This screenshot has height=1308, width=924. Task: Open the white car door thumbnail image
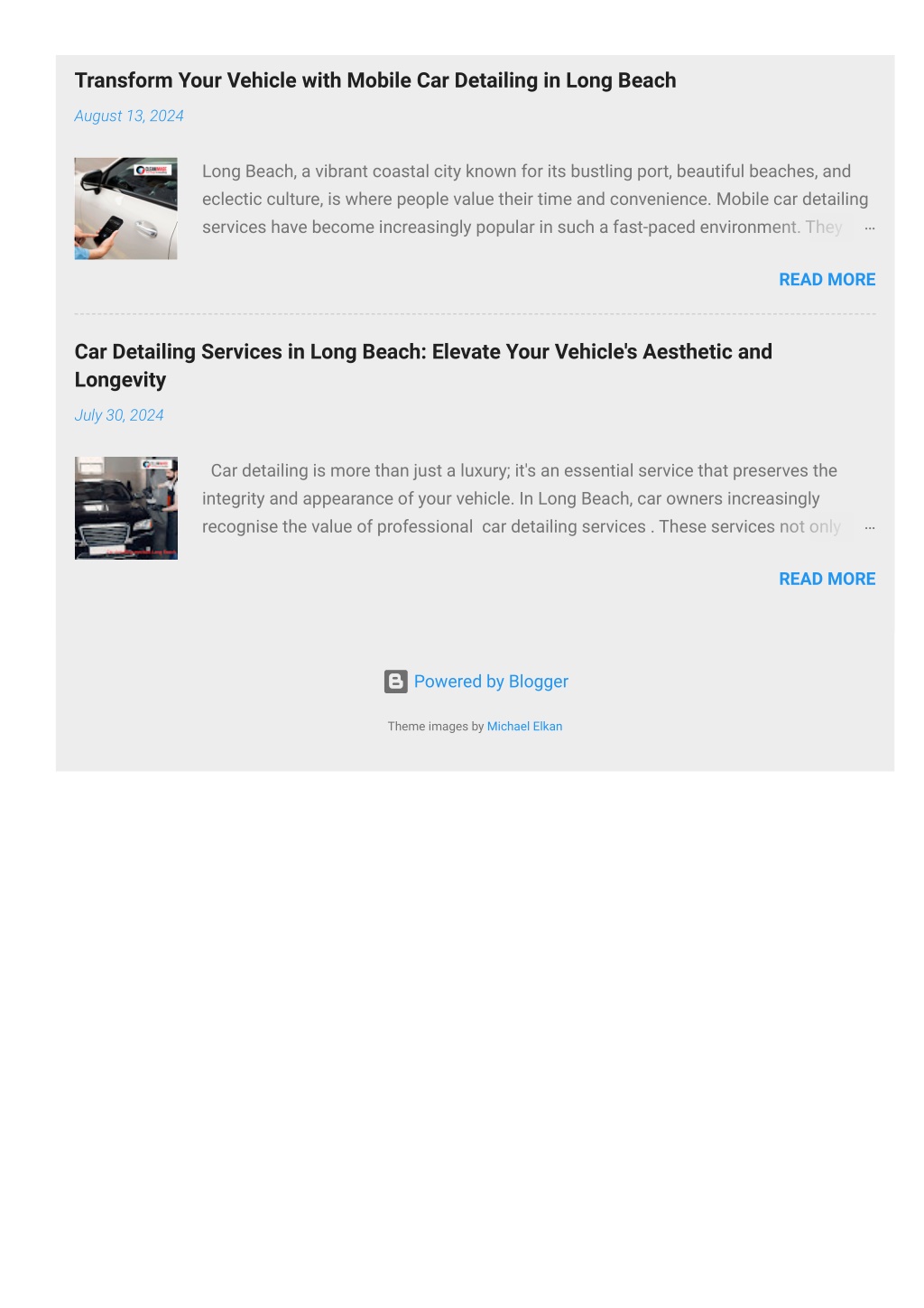pyautogui.click(x=126, y=209)
